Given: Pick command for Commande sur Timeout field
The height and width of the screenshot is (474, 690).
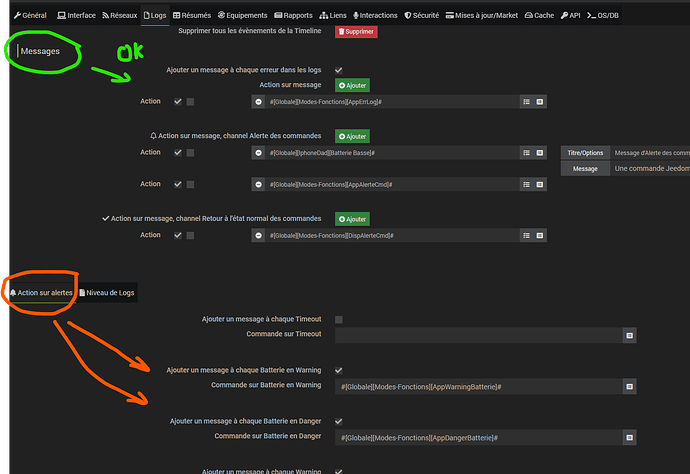Looking at the screenshot, I should [x=629, y=335].
